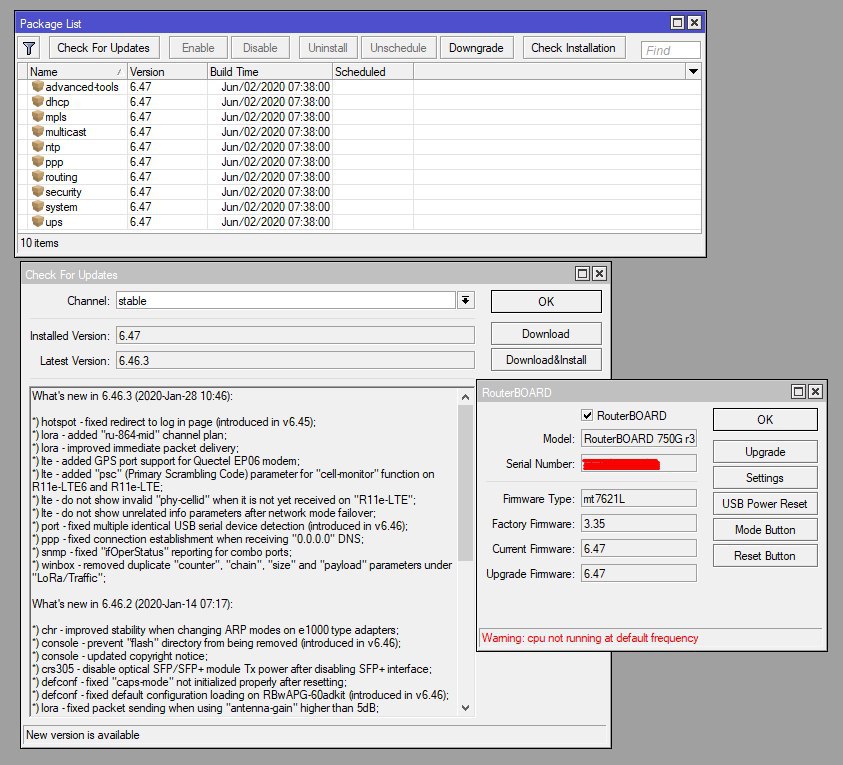Open the Channel dropdown arrow
Image resolution: width=843 pixels, height=765 pixels.
pyautogui.click(x=466, y=300)
